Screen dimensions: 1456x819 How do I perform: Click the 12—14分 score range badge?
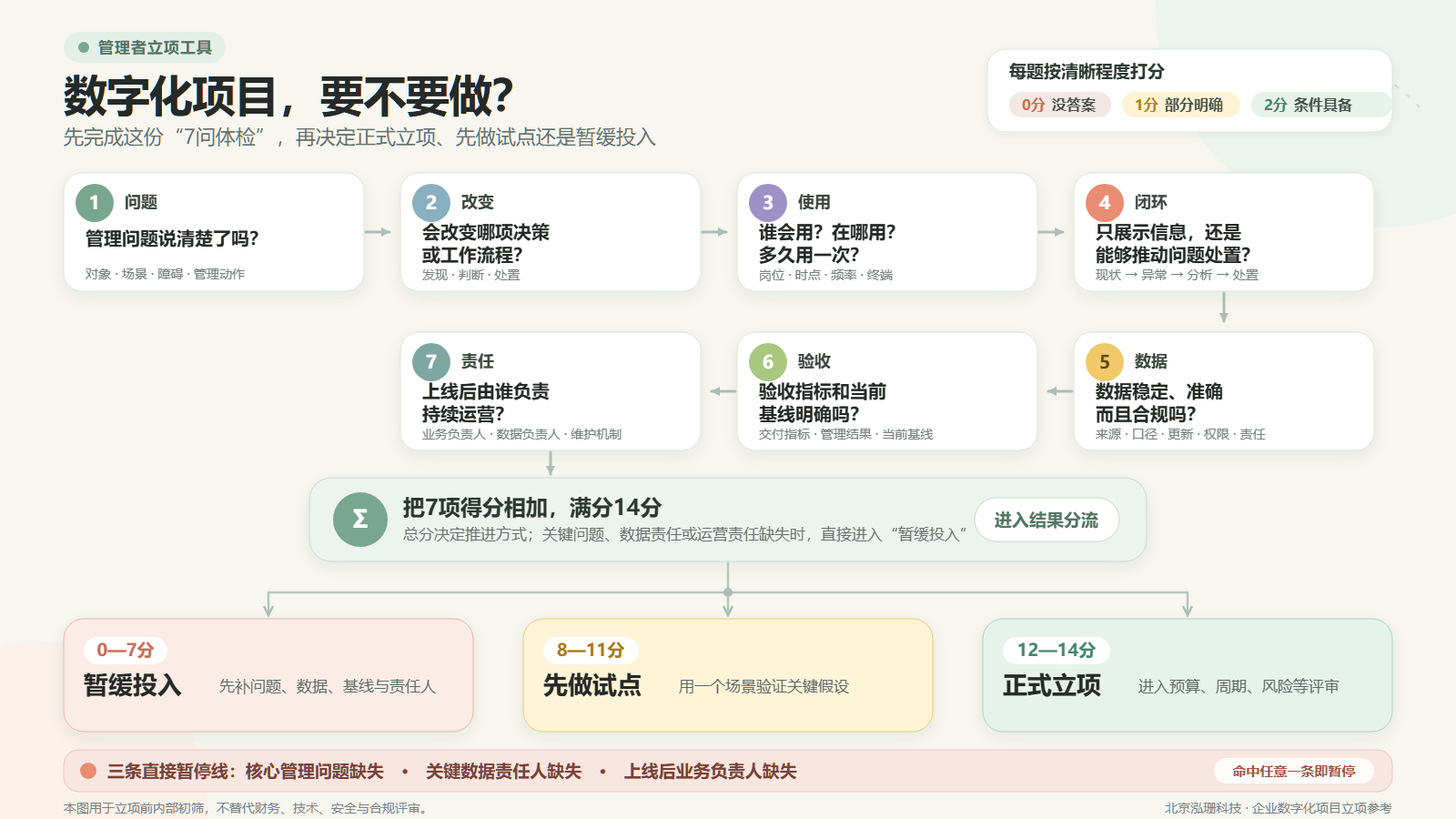click(1057, 650)
